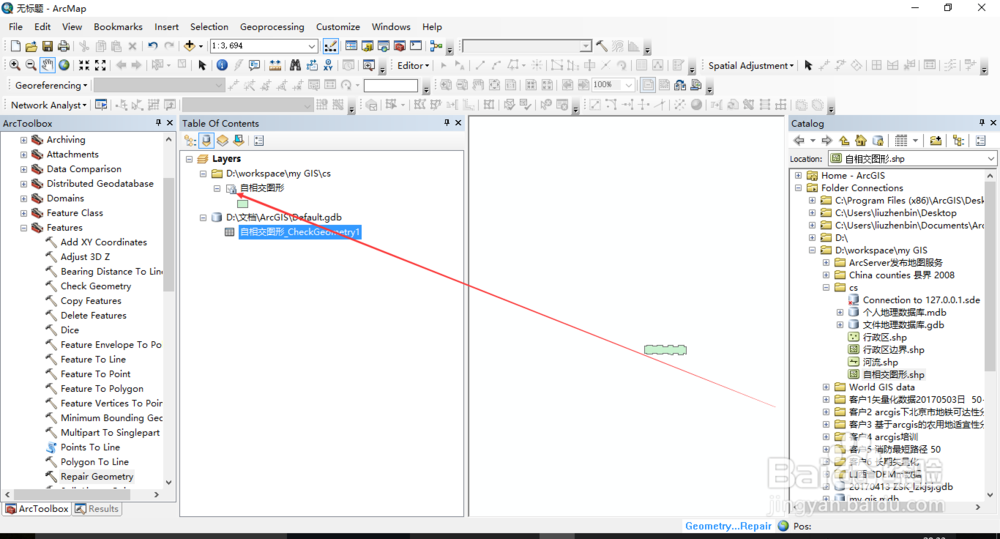
Task: Switch to List By Drawing Order view
Action: pos(190,141)
